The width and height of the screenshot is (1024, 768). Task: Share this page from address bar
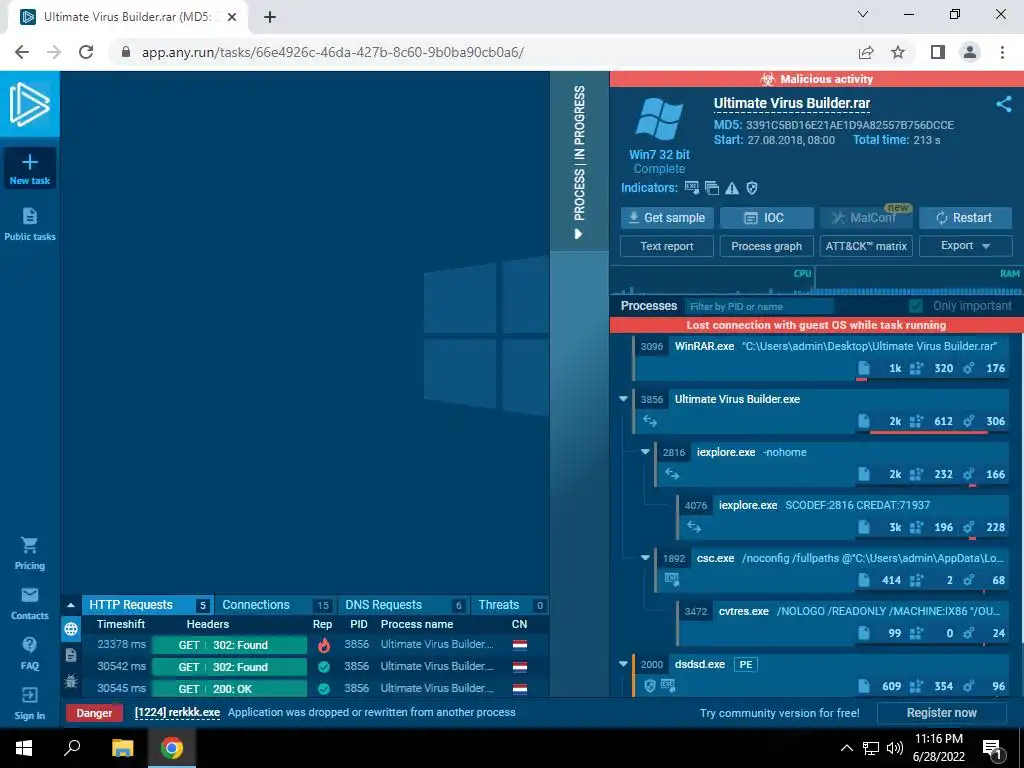[x=866, y=52]
